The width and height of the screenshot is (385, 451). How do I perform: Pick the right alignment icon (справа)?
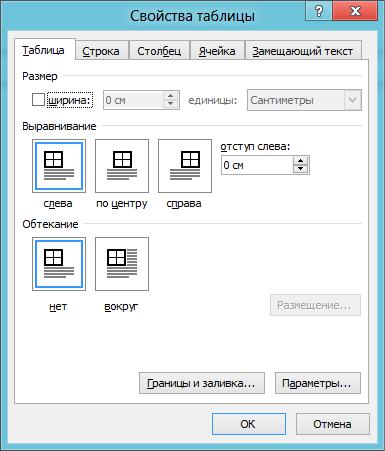click(x=185, y=166)
